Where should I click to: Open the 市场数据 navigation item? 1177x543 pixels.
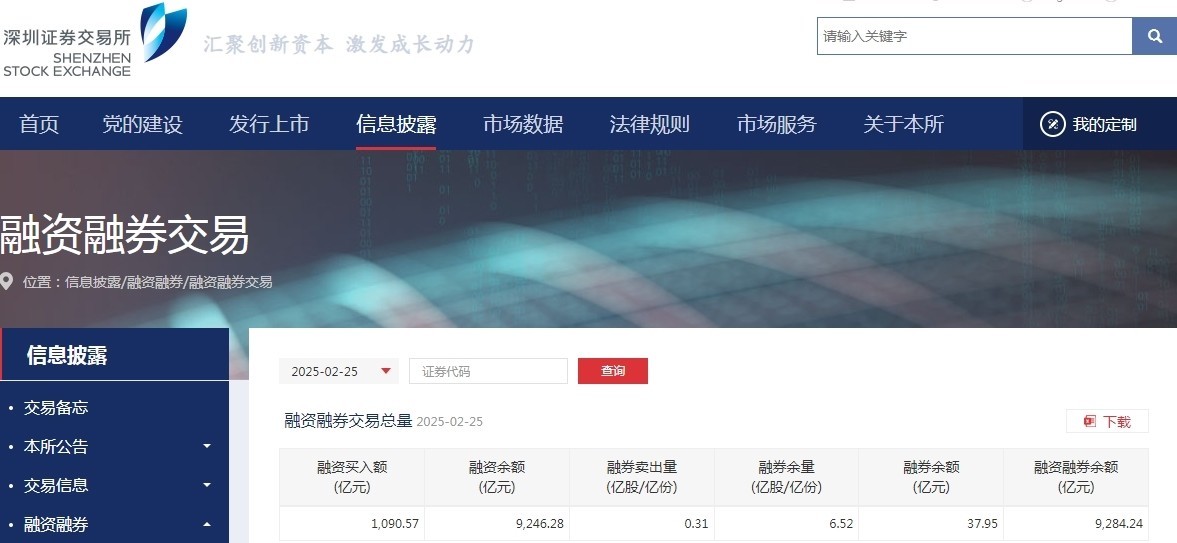point(523,124)
